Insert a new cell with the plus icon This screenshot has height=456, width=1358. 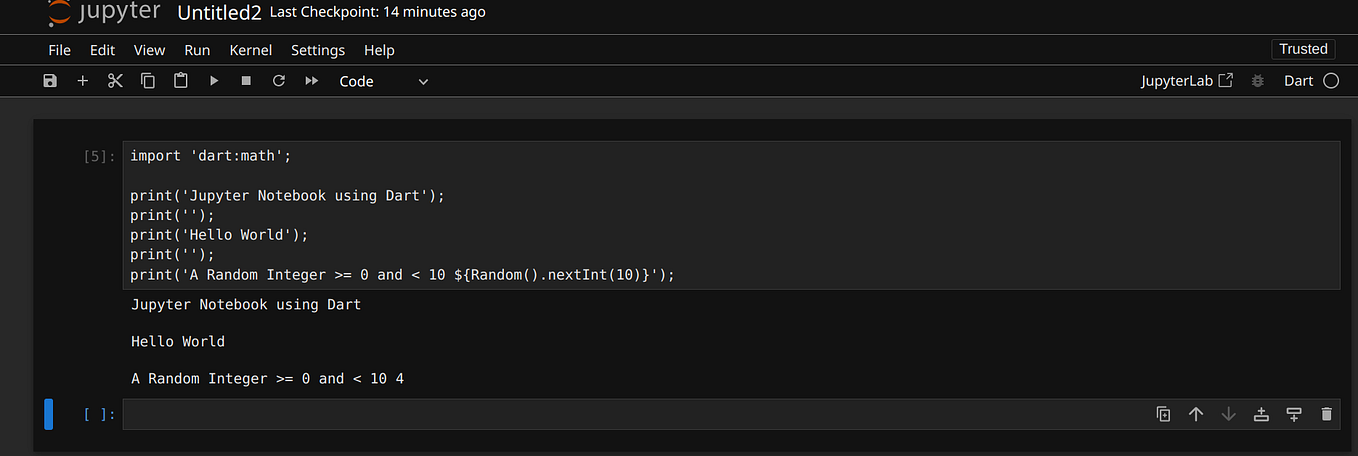(83, 81)
